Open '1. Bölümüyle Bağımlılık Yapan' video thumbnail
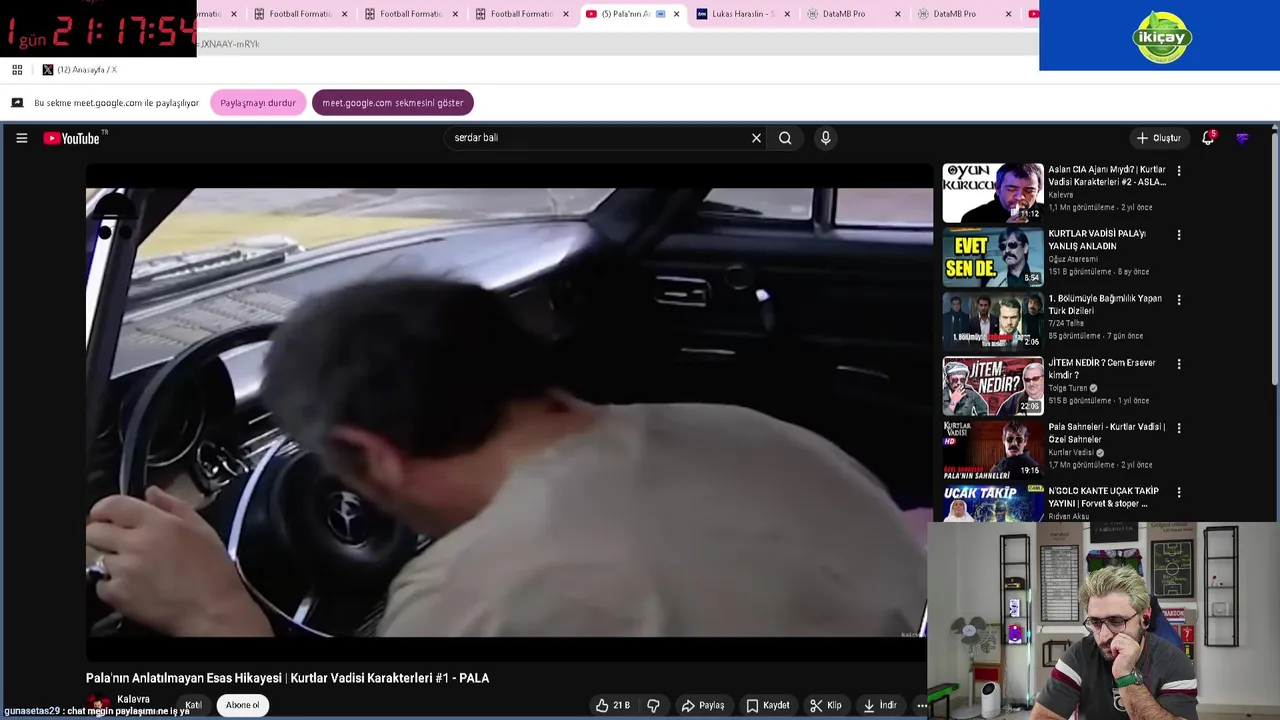The height and width of the screenshot is (720, 1280). (x=992, y=321)
